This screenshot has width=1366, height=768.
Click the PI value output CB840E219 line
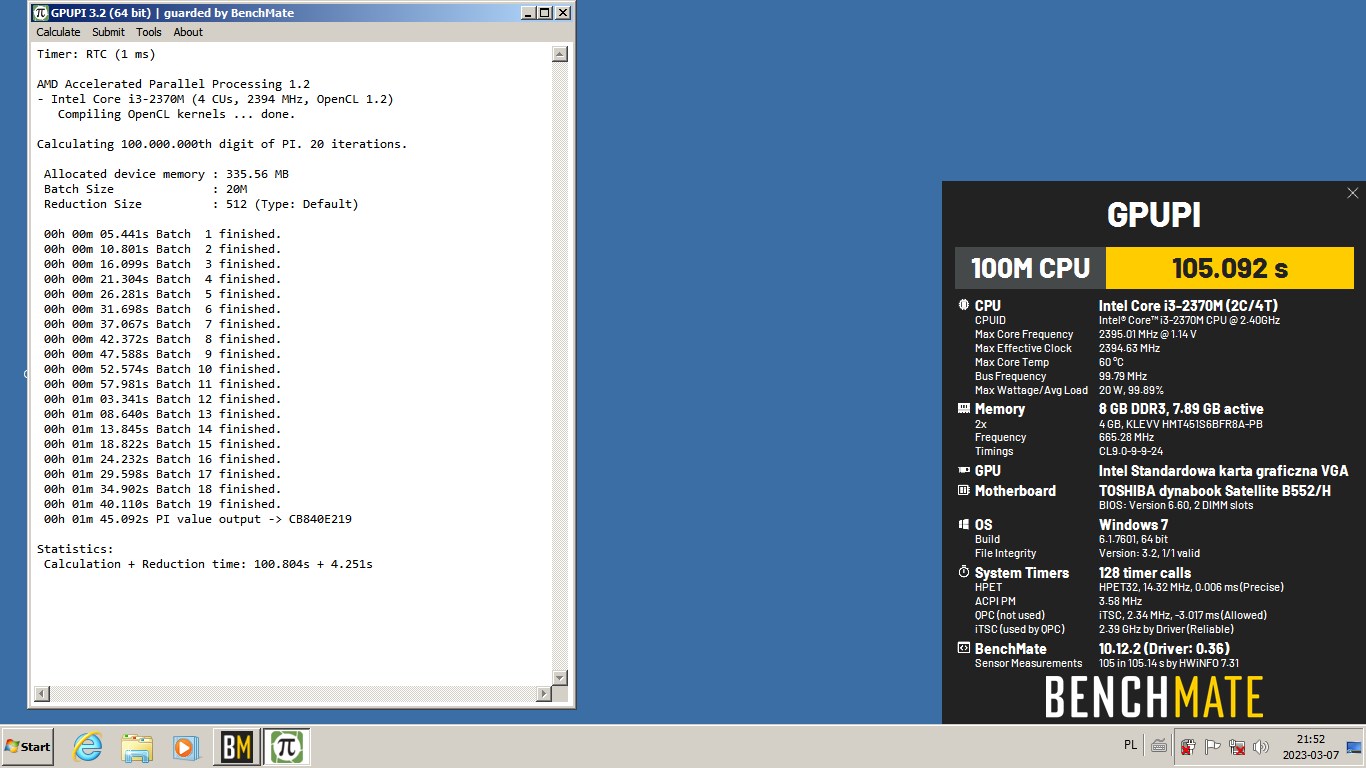[198, 519]
